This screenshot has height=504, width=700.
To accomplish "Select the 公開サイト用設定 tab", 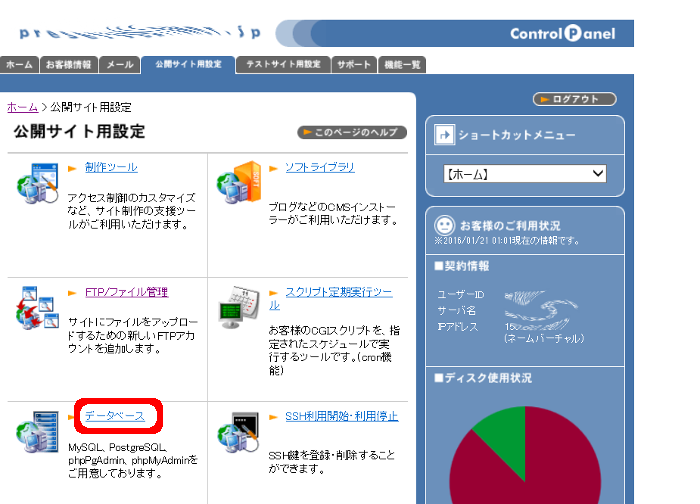I will [x=188, y=64].
